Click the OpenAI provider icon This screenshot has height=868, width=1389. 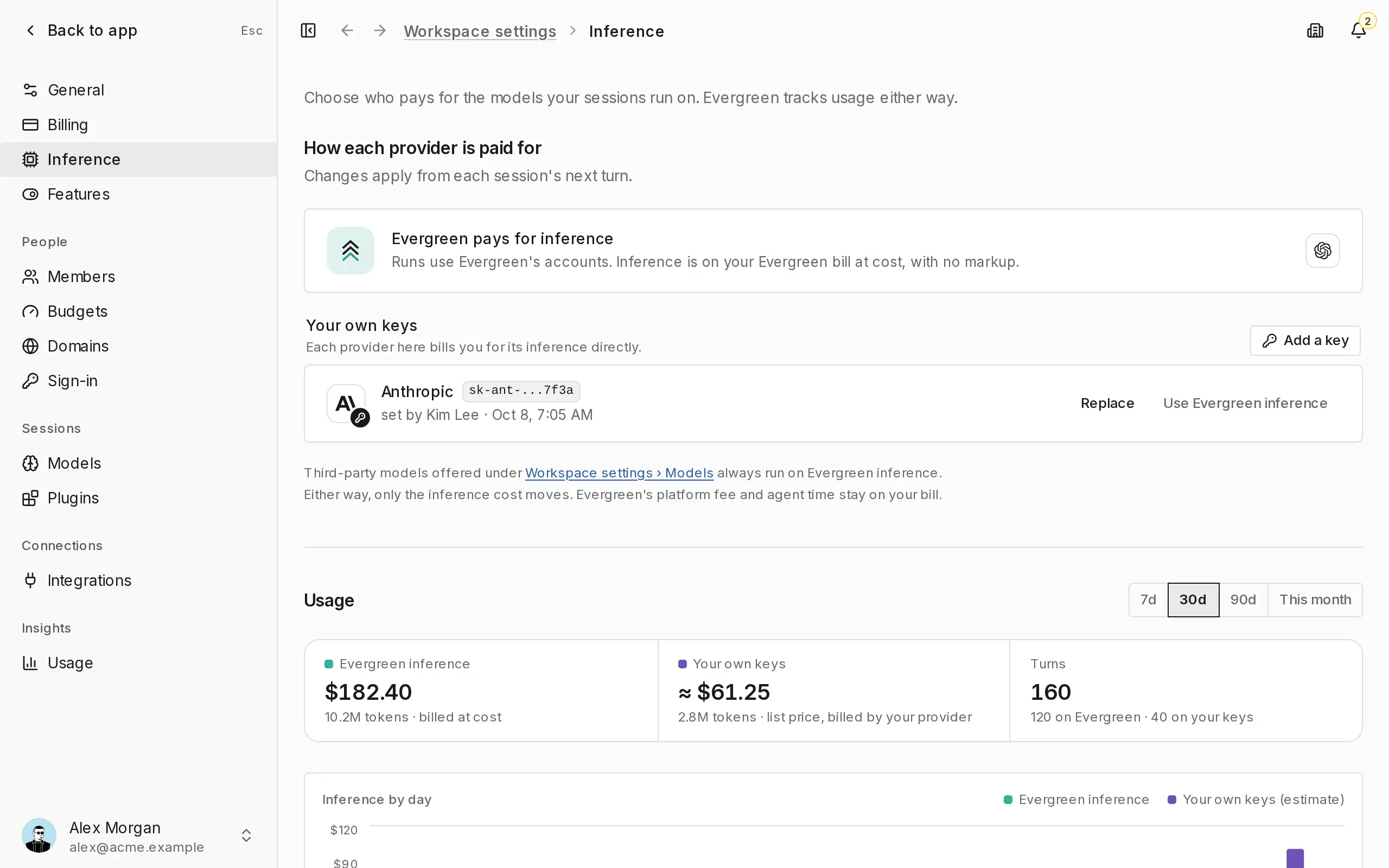(1322, 250)
